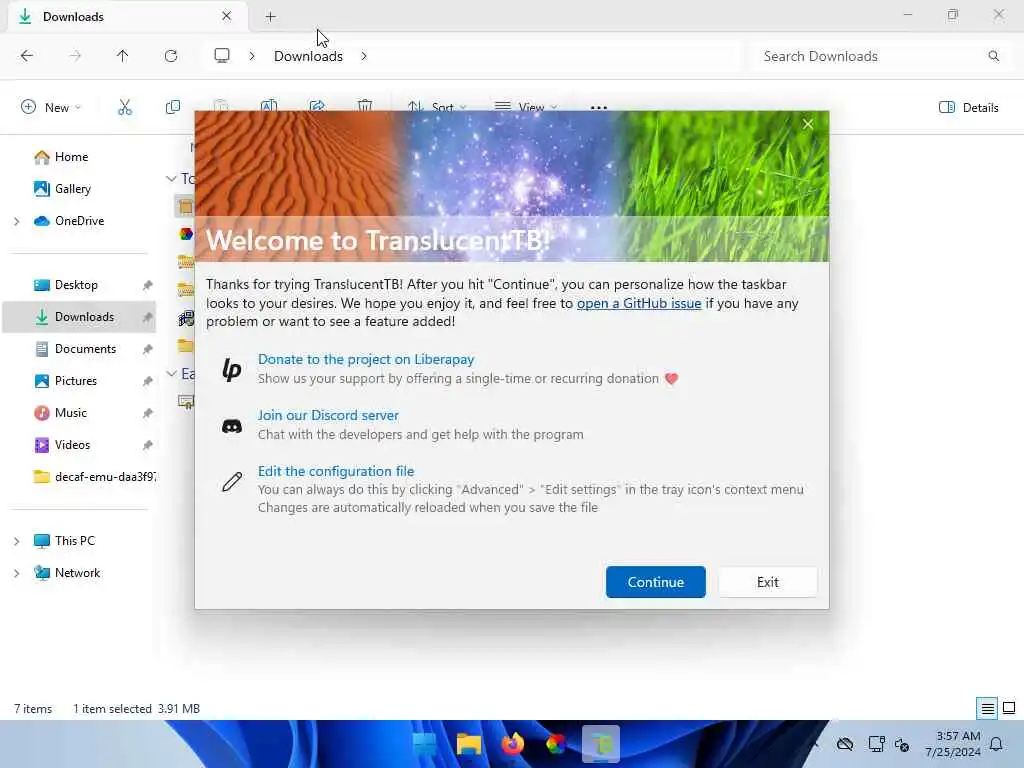The height and width of the screenshot is (768, 1024).
Task: Open Home in the navigation pane
Action: coord(71,157)
